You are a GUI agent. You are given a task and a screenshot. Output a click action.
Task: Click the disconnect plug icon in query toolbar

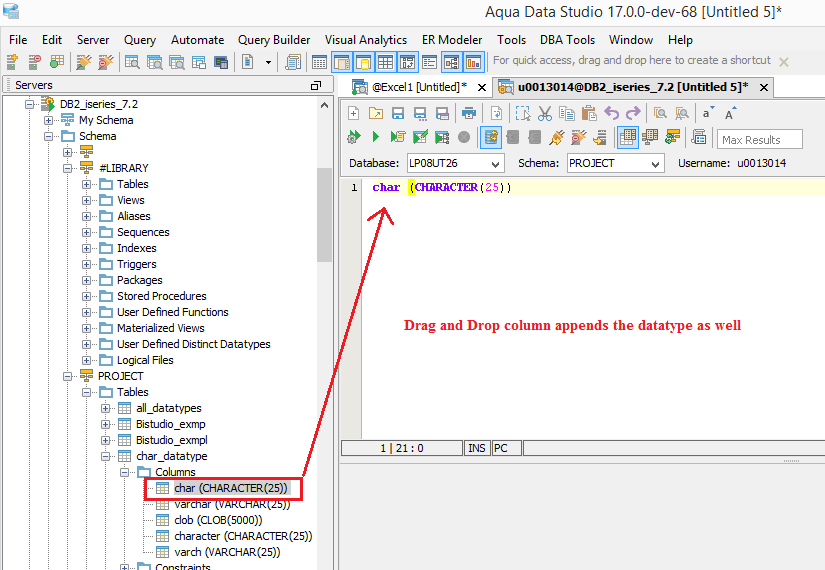click(578, 137)
